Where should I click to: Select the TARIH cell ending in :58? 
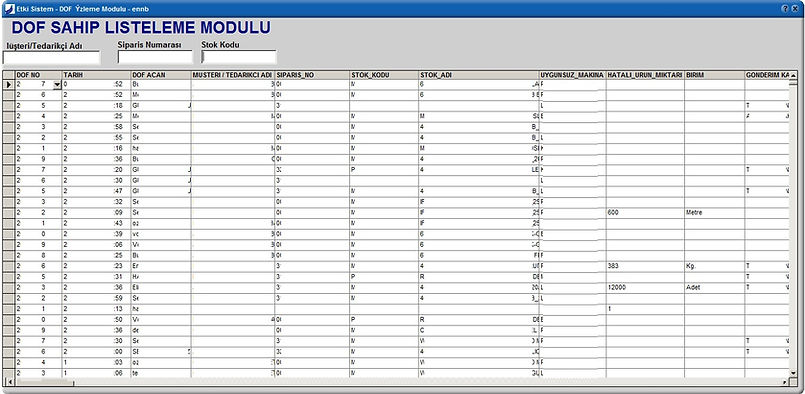tap(96, 127)
